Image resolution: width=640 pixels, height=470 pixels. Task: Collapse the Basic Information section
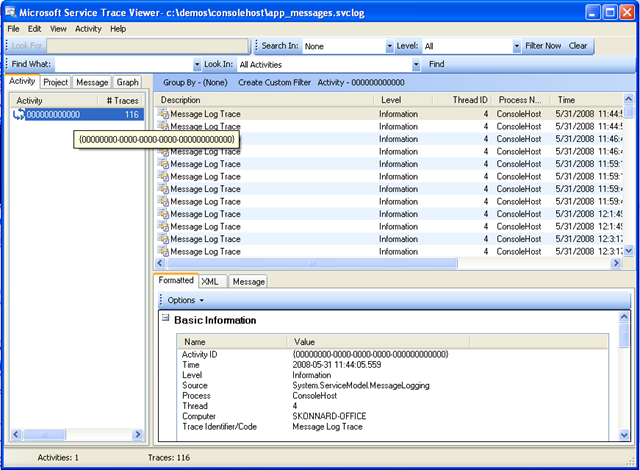coord(165,318)
